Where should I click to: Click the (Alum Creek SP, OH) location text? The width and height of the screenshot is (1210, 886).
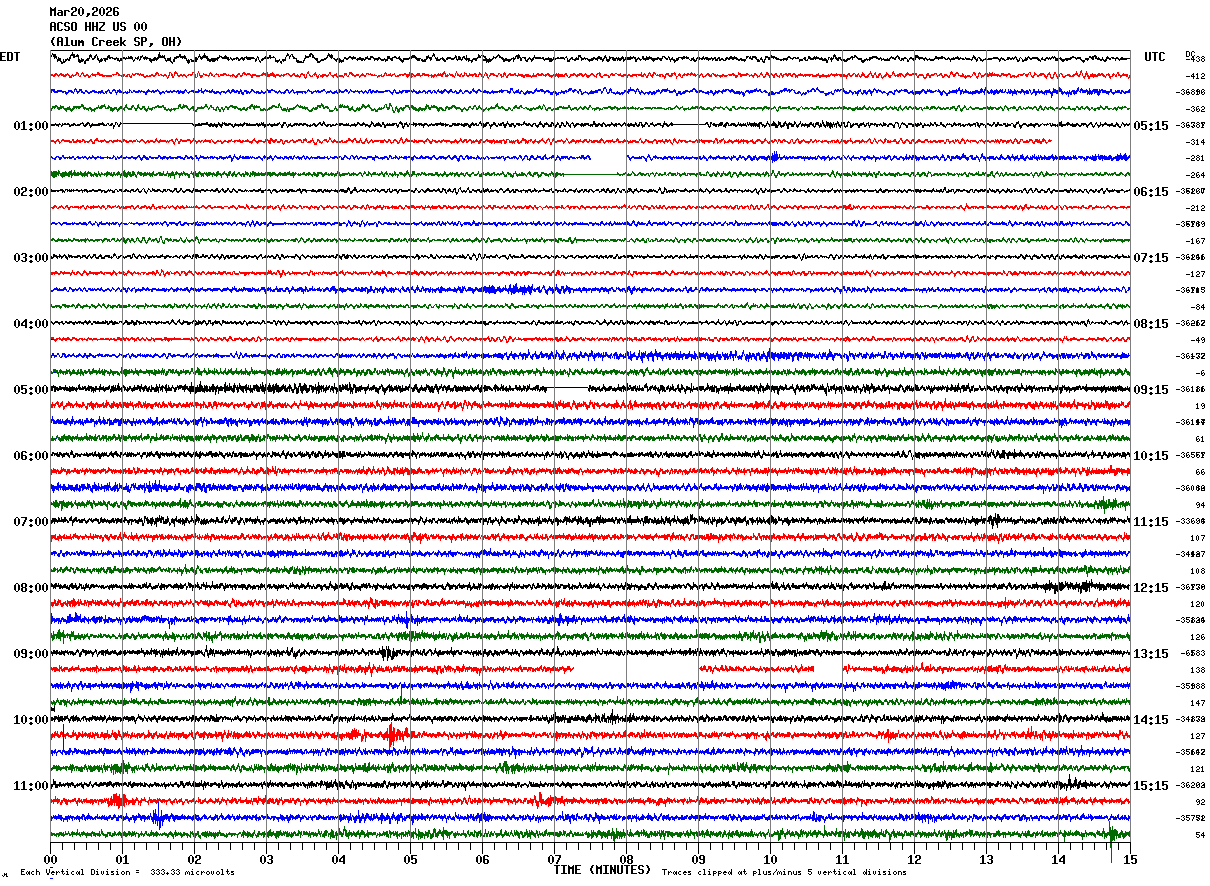click(x=116, y=42)
